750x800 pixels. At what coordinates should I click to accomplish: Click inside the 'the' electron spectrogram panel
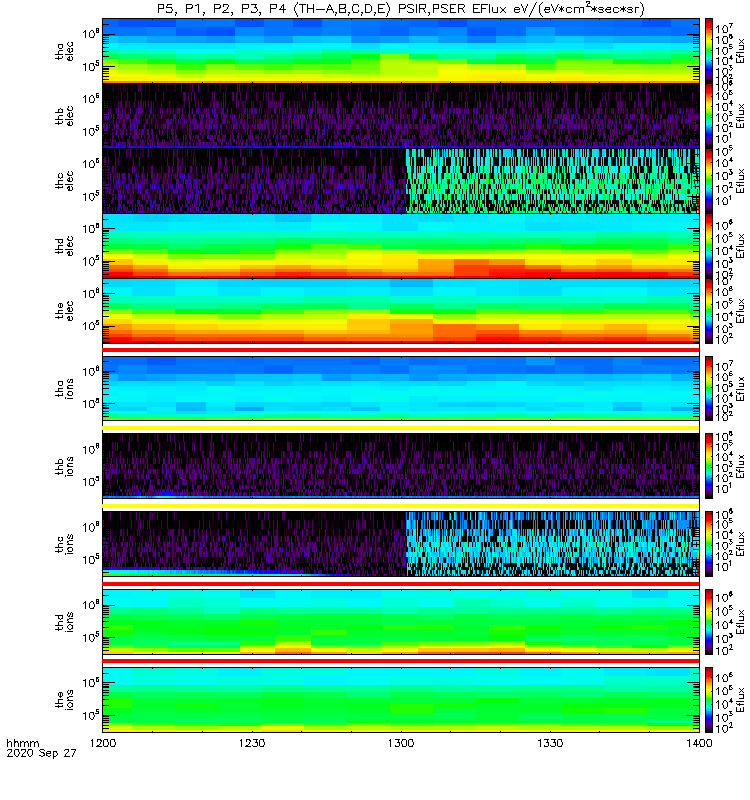401,311
